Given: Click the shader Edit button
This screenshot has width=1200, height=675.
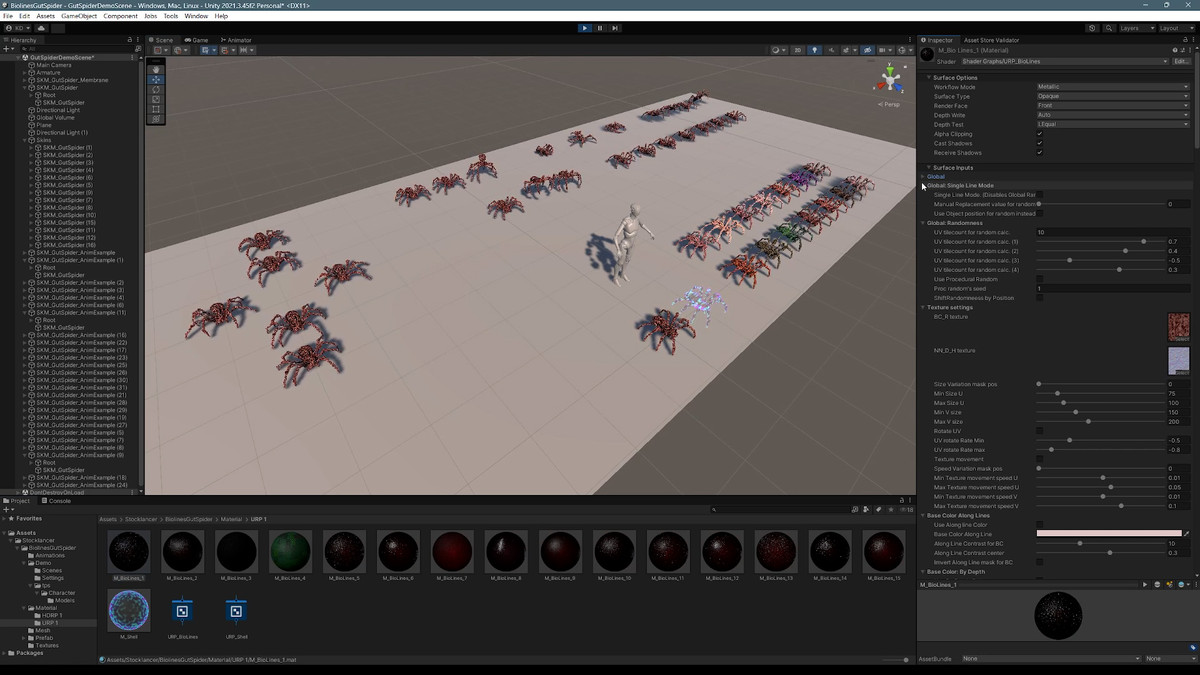Looking at the screenshot, I should [x=1180, y=61].
